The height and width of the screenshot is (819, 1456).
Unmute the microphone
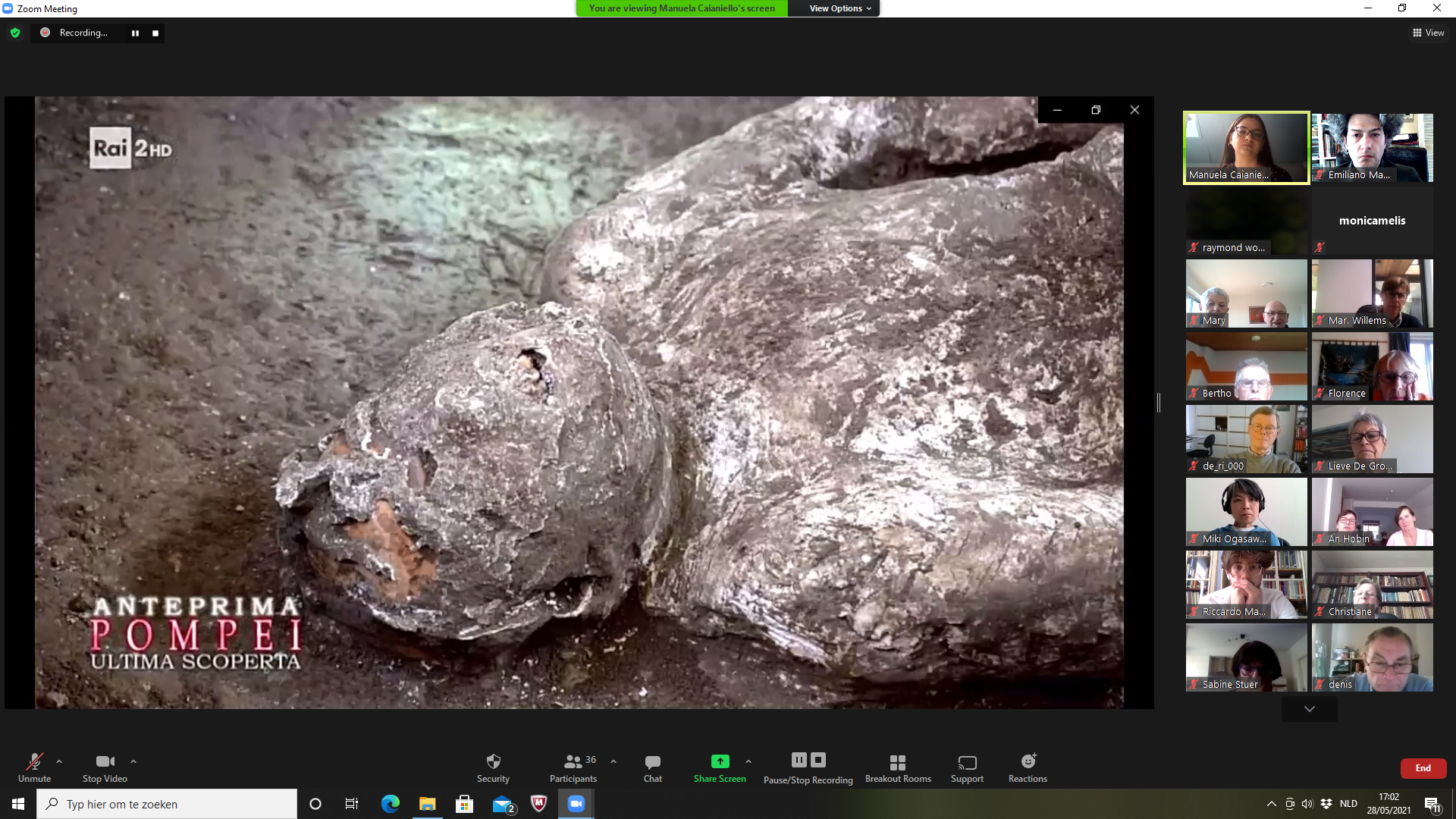point(34,761)
